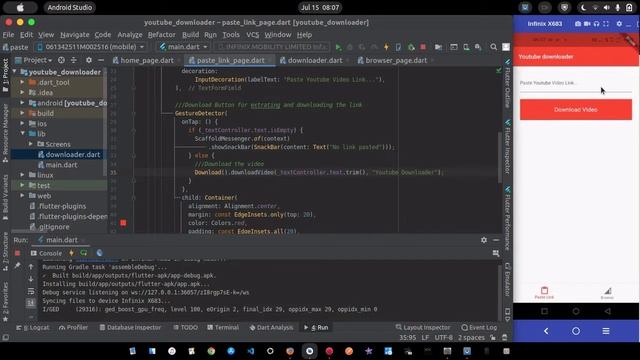
Task: Open DevTools blue icon in Run console toolbar
Action: [99, 253]
